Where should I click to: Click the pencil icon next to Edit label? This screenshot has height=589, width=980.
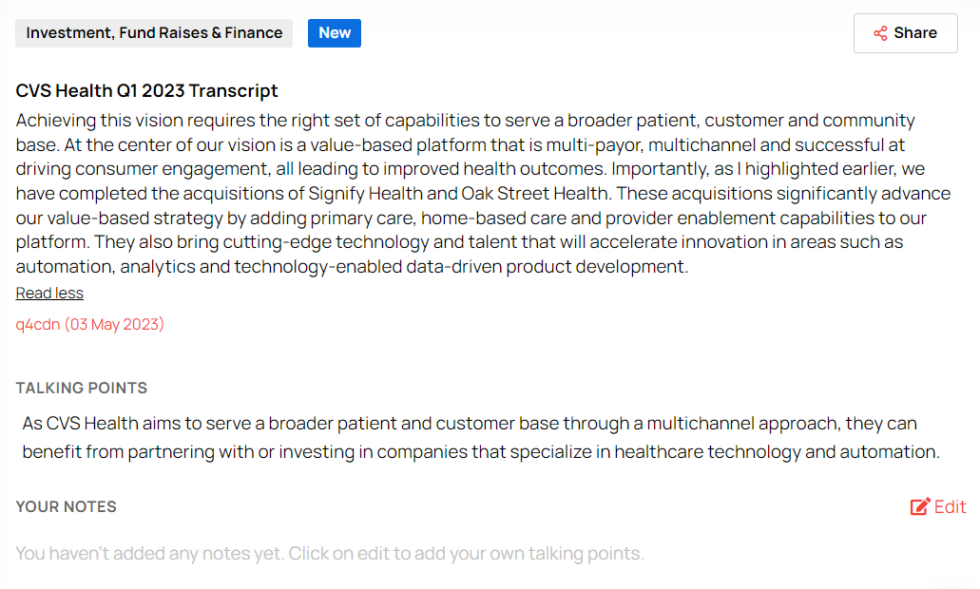point(917,506)
